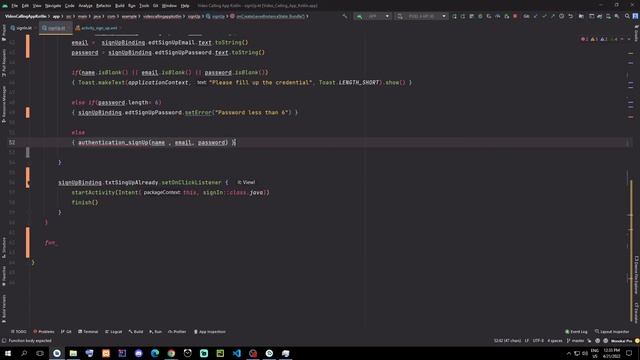This screenshot has width=640, height=360.
Task: Open the Terminal tool window
Action: pos(88,332)
